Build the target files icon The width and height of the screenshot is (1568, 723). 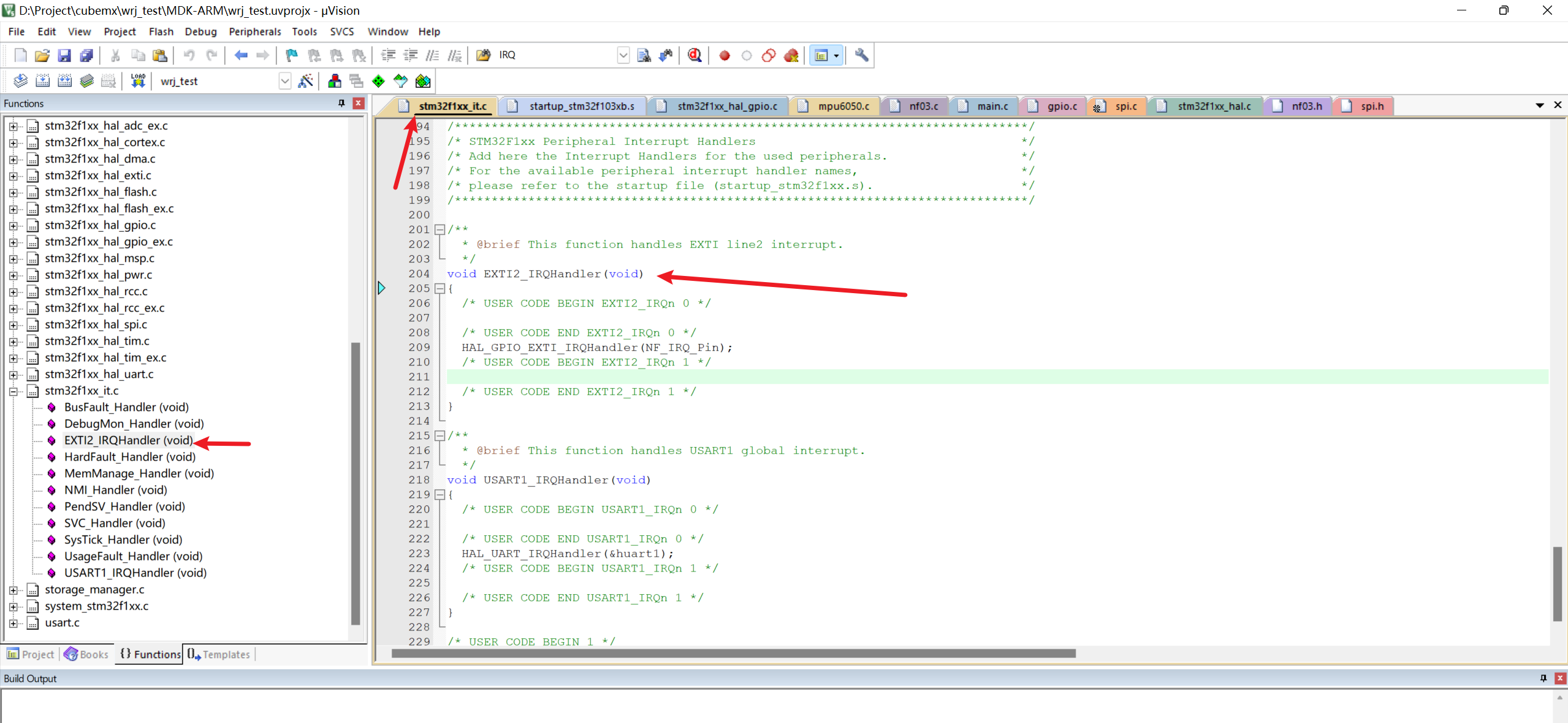42,81
